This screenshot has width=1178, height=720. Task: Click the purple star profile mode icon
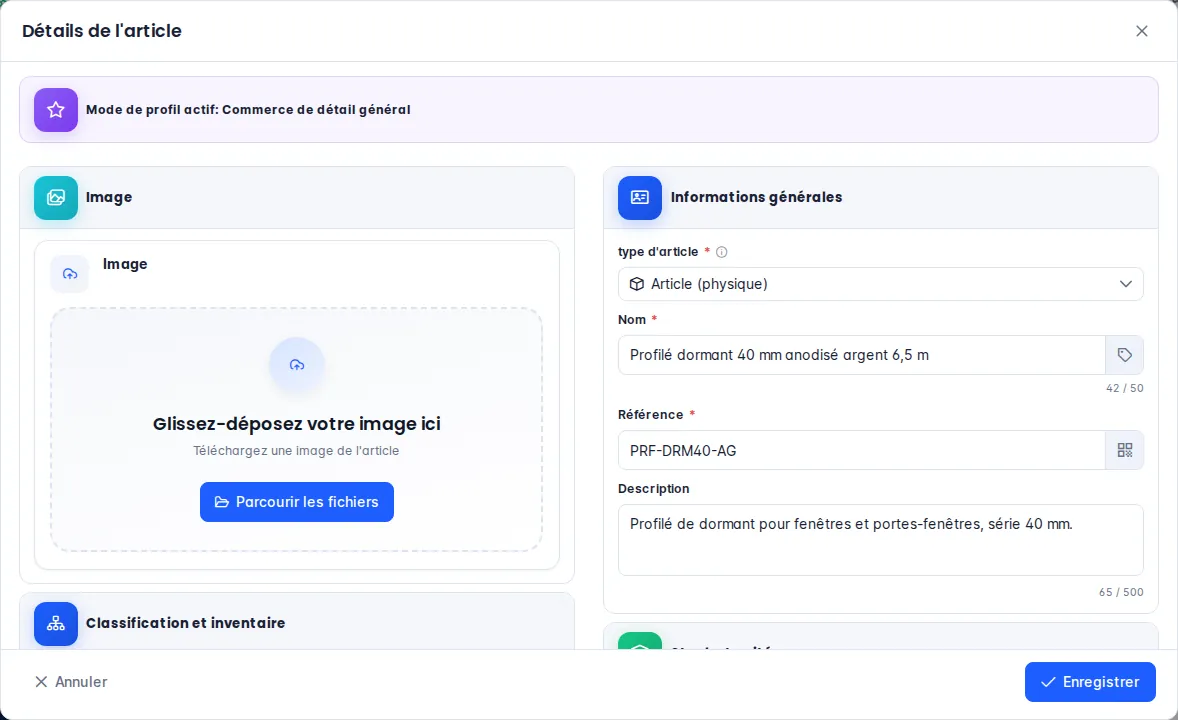click(x=56, y=110)
